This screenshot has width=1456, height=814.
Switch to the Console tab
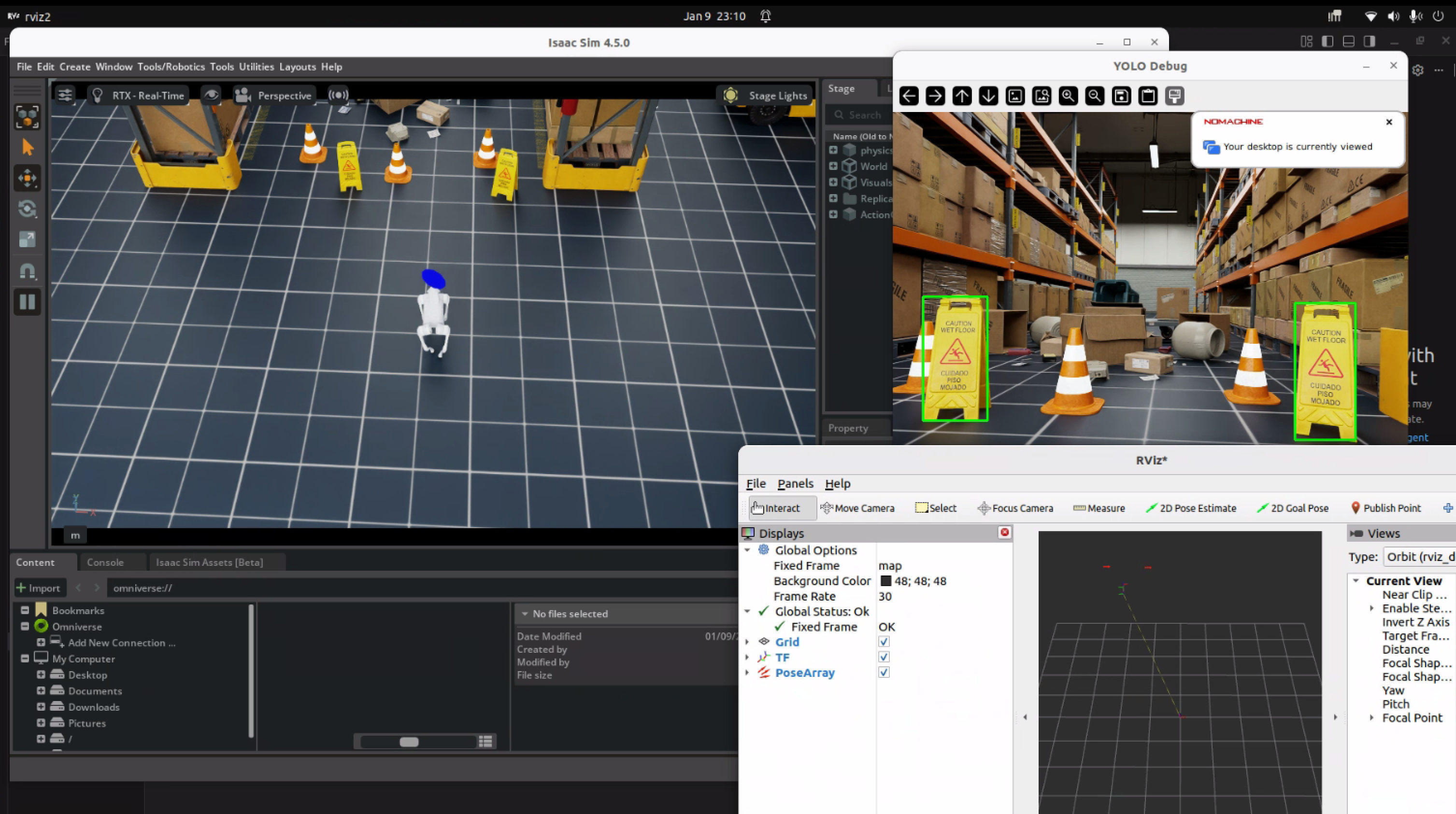coord(105,562)
